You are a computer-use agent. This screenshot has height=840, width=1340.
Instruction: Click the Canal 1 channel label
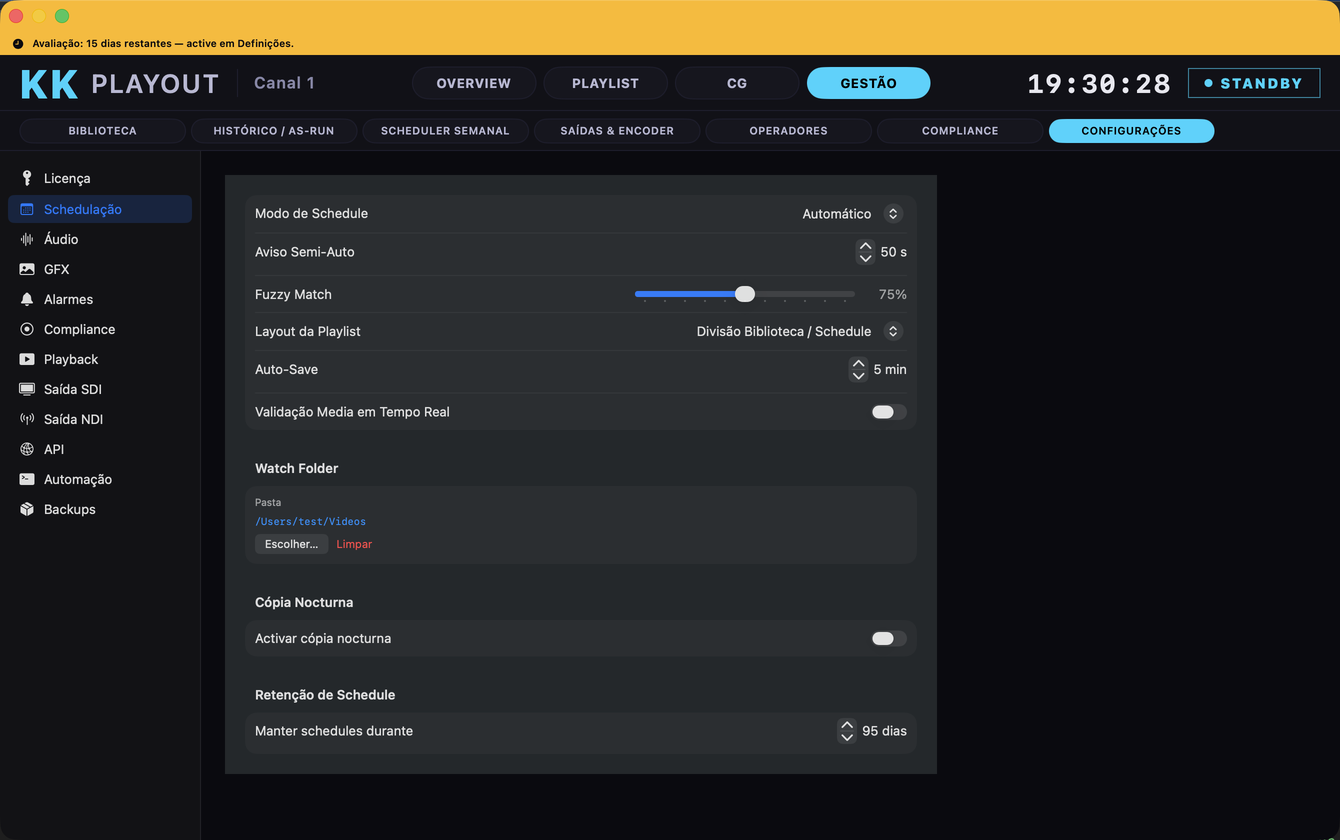point(284,83)
